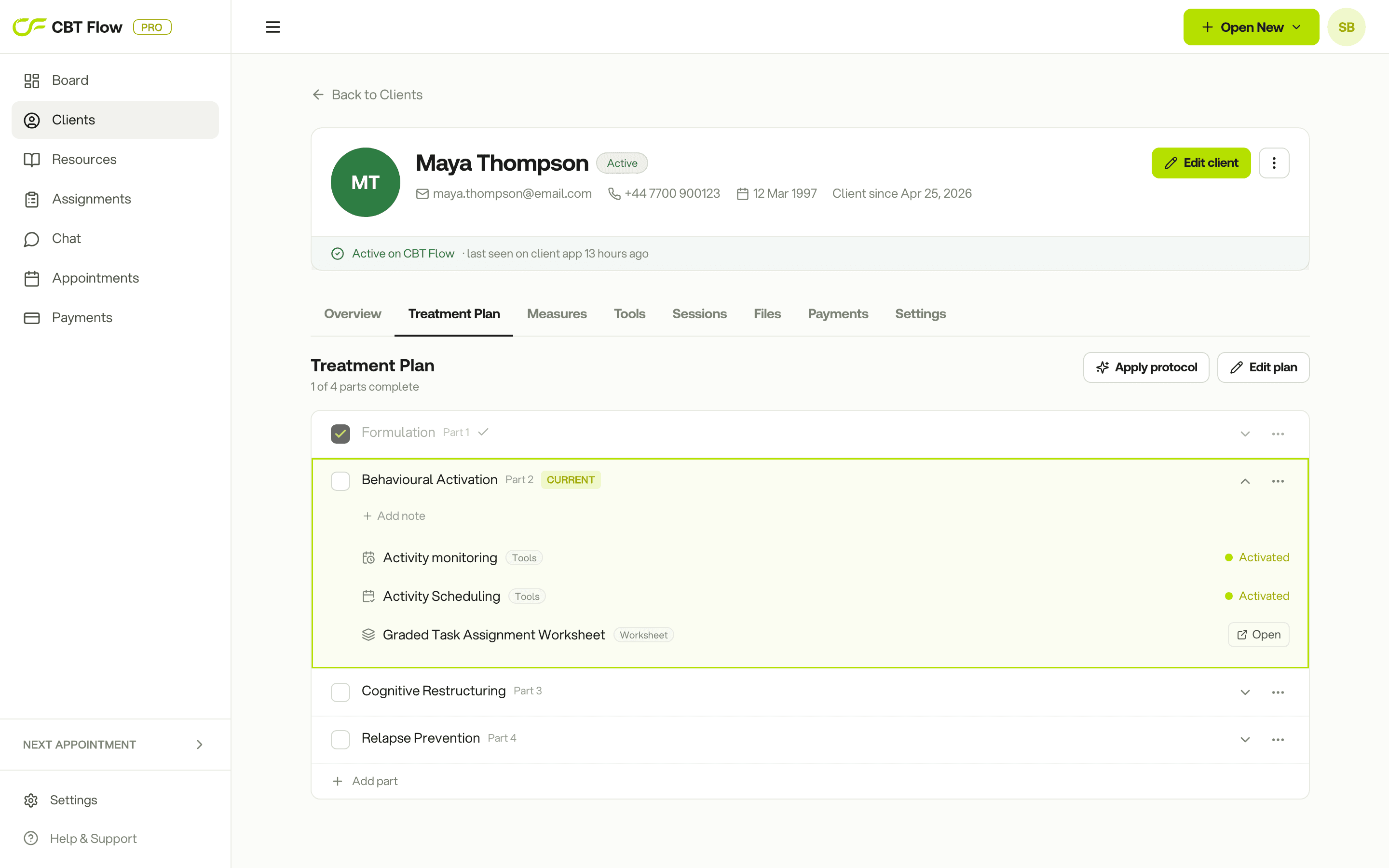Click the Activated status for Activity Scheduling
The width and height of the screenshot is (1389, 868).
tap(1257, 596)
